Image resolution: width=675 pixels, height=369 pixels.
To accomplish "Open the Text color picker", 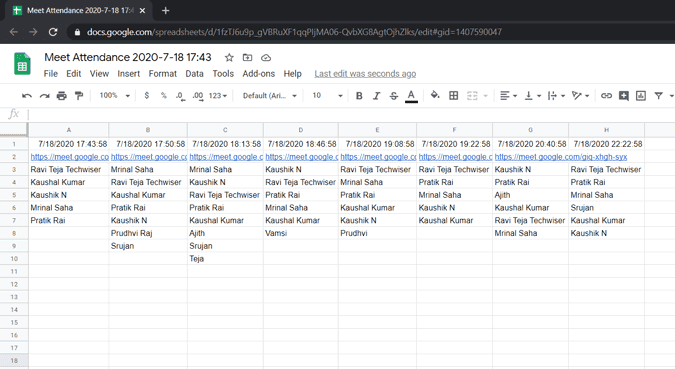I will tap(411, 96).
